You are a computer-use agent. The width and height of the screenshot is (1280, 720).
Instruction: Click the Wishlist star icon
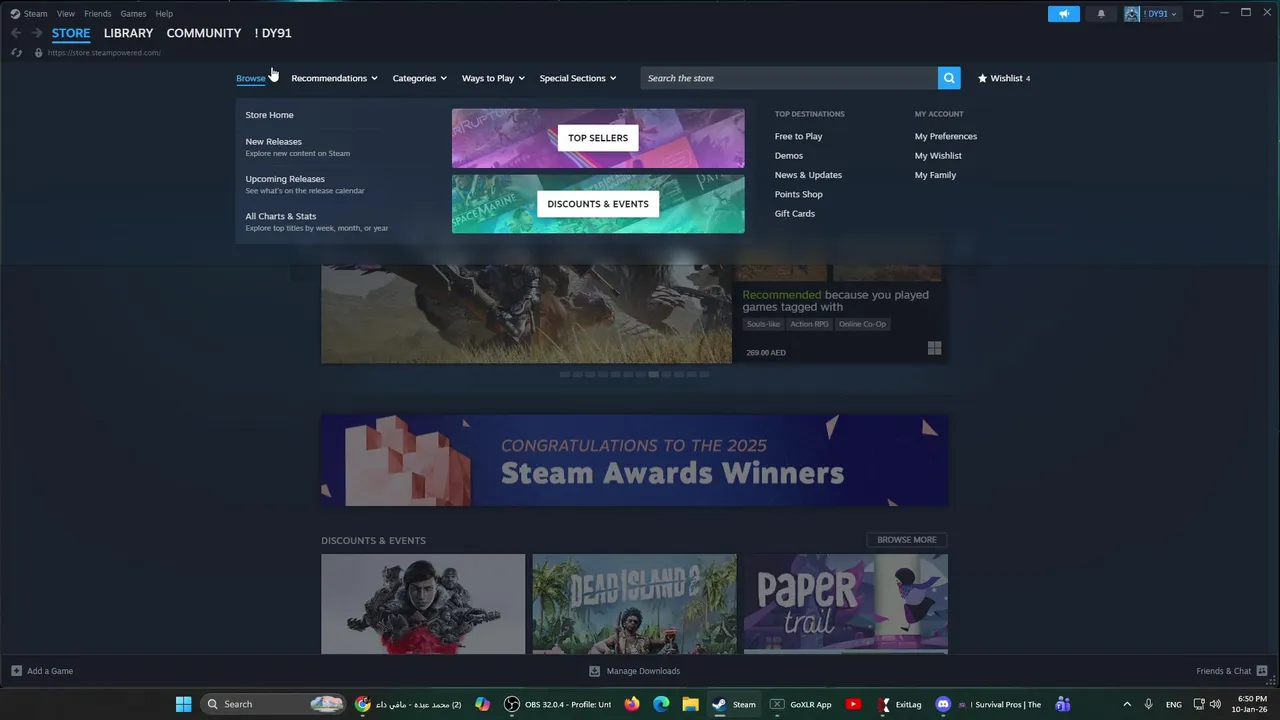pos(982,78)
